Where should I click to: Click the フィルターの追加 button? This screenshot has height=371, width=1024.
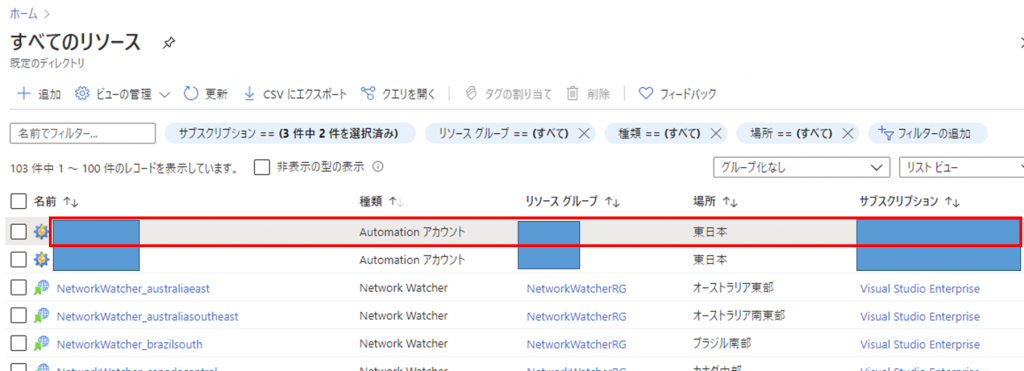click(927, 133)
